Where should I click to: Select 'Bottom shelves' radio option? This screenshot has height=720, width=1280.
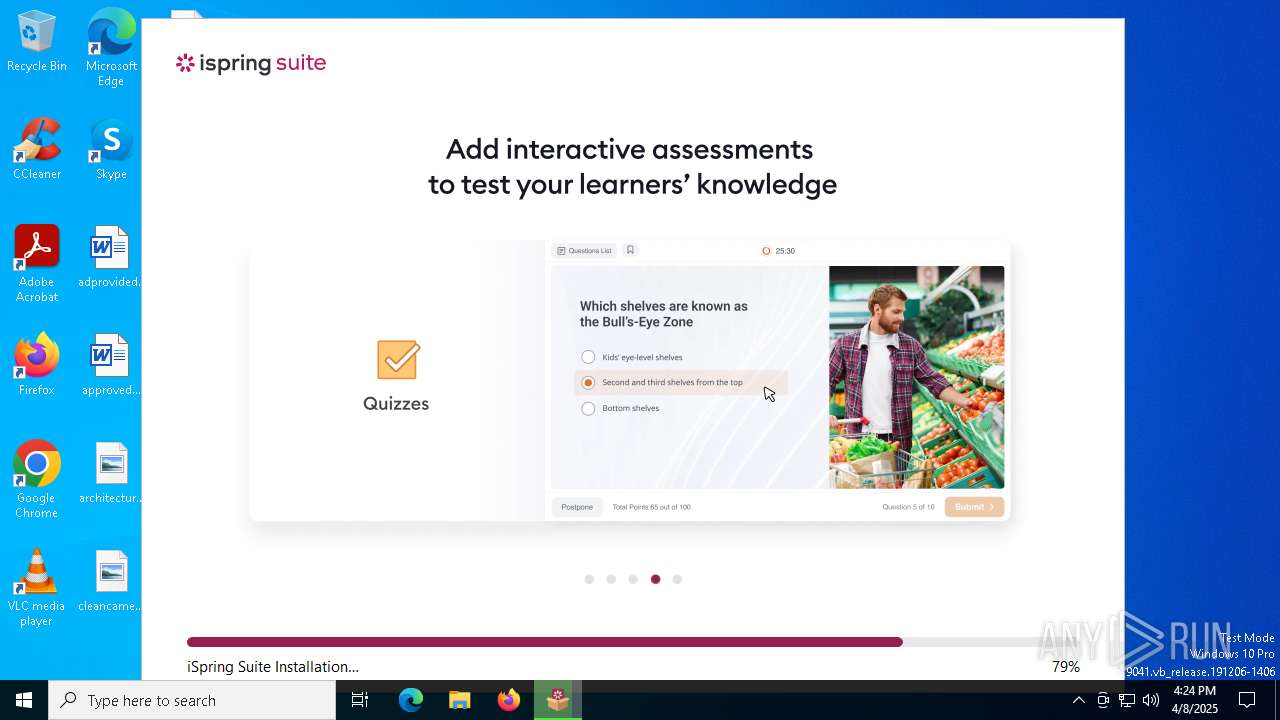[x=588, y=408]
